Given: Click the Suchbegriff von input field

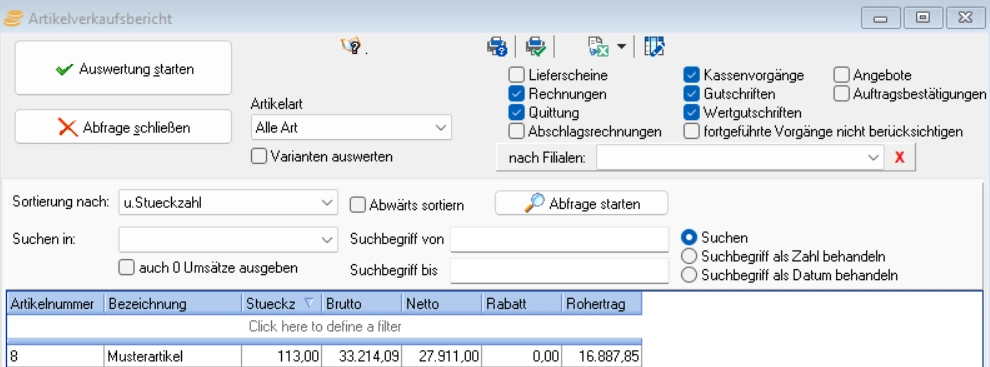Looking at the screenshot, I should (x=559, y=240).
